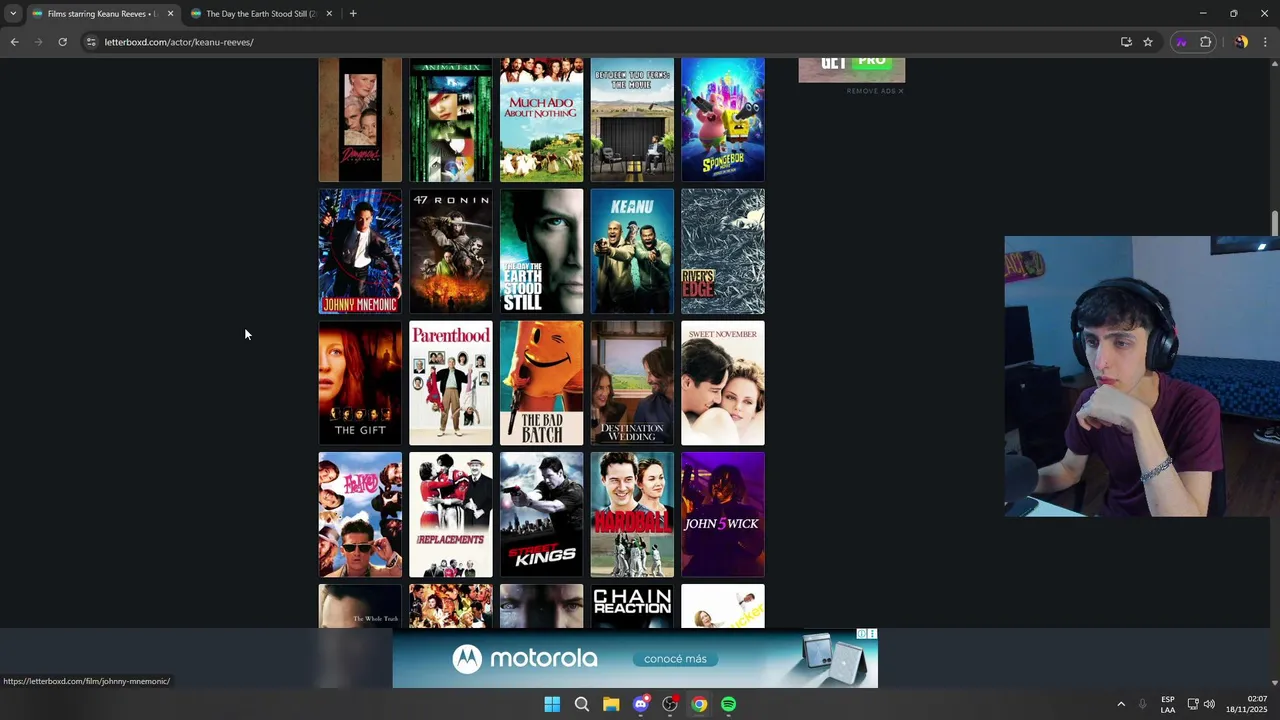Open the network icon in system tray

[x=1192, y=704]
